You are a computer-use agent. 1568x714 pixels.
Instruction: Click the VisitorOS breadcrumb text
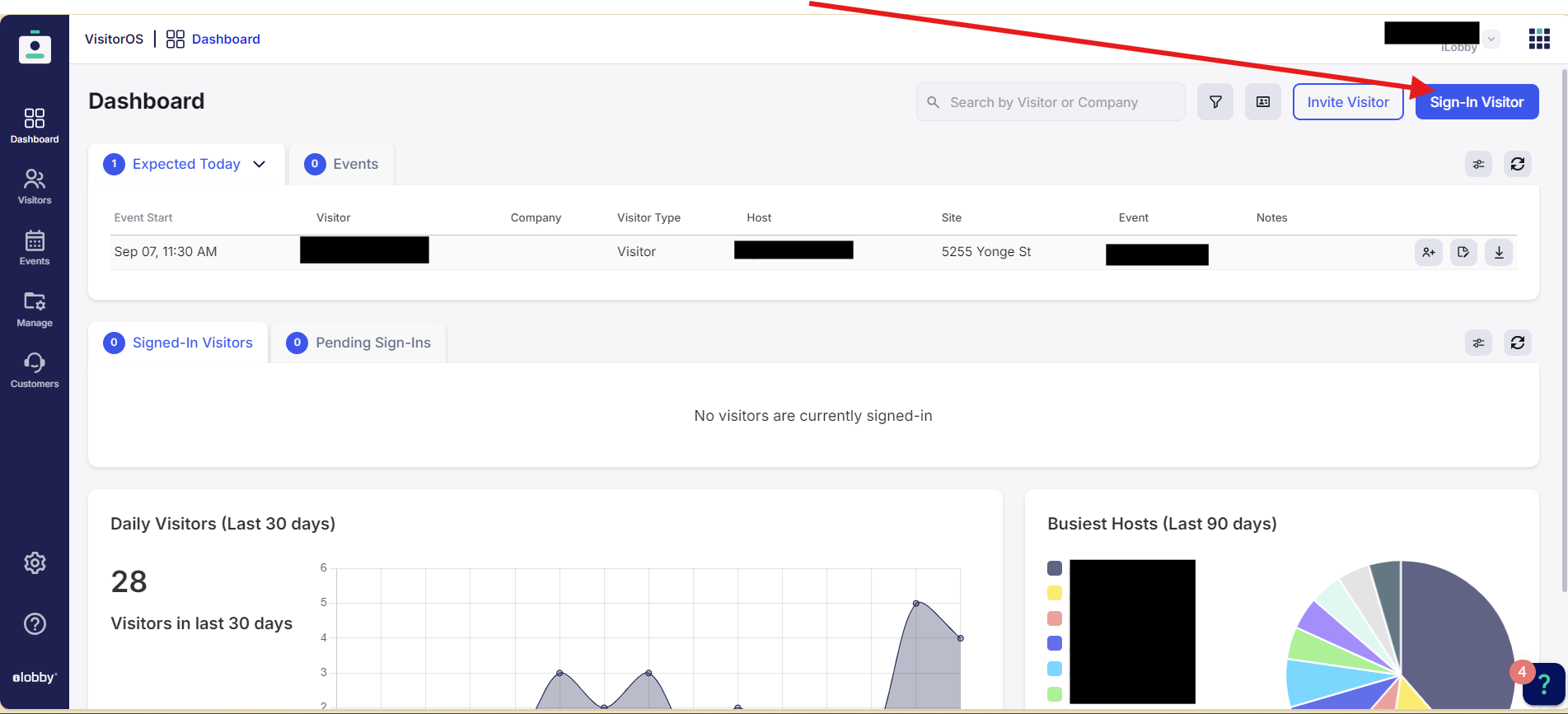114,39
